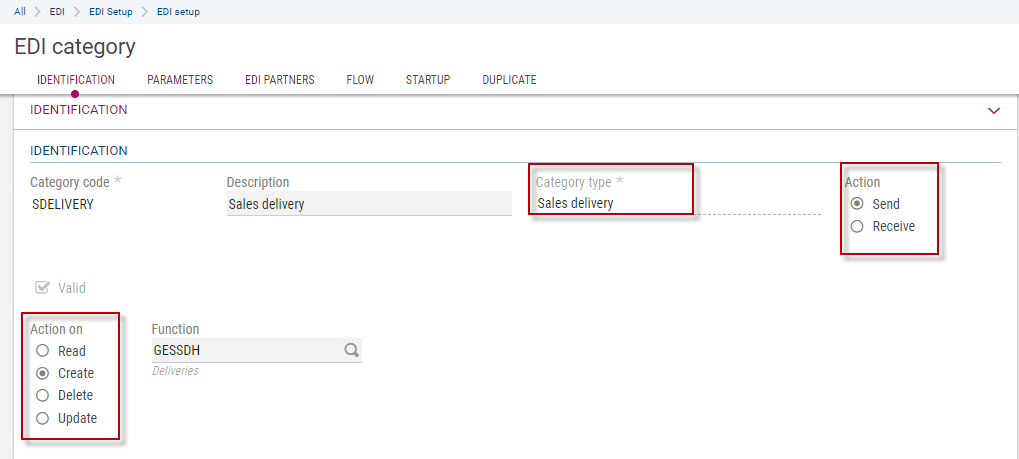
Task: Navigate to EDI breadcrumb link
Action: pyautogui.click(x=57, y=11)
